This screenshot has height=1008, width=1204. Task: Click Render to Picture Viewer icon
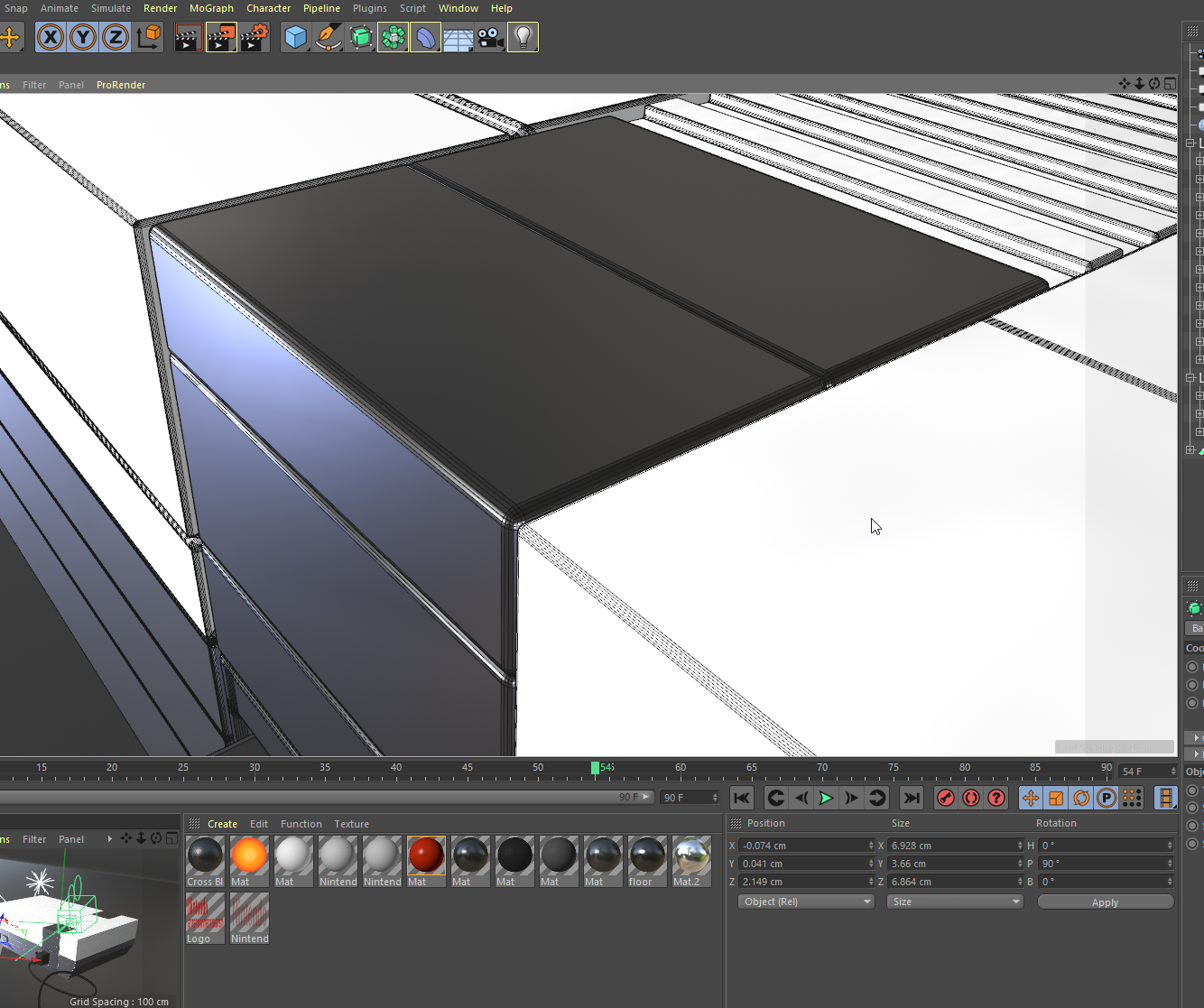[x=221, y=37]
